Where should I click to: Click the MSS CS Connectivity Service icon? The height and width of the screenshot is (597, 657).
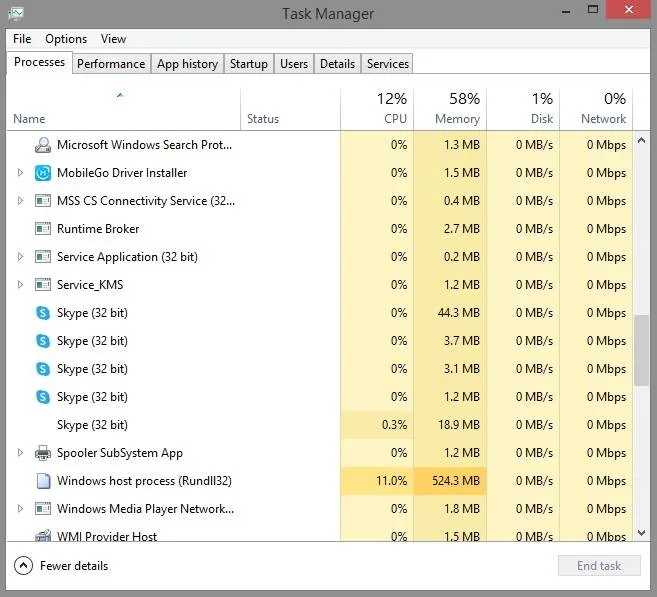43,201
